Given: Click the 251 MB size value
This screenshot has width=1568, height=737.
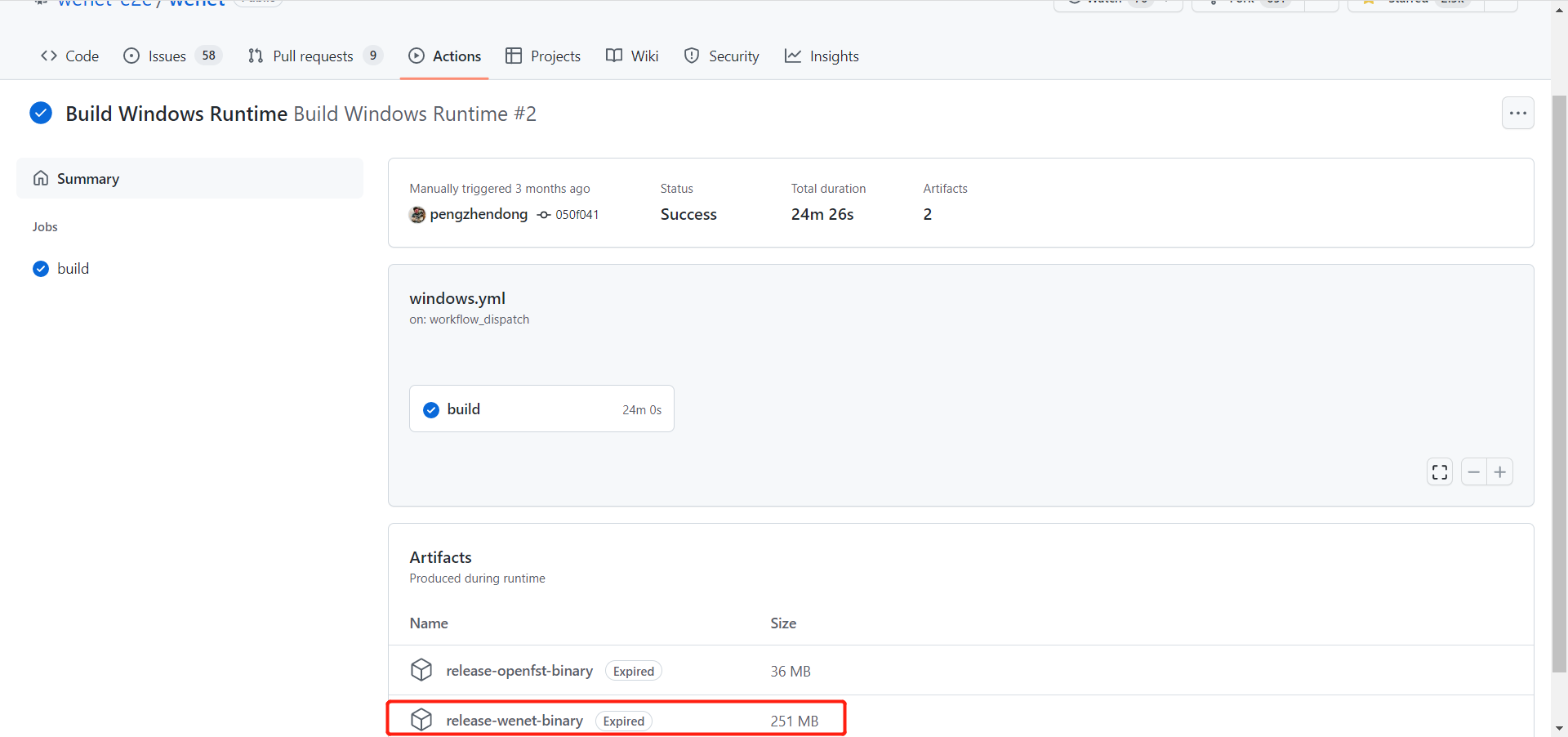Looking at the screenshot, I should coord(795,721).
